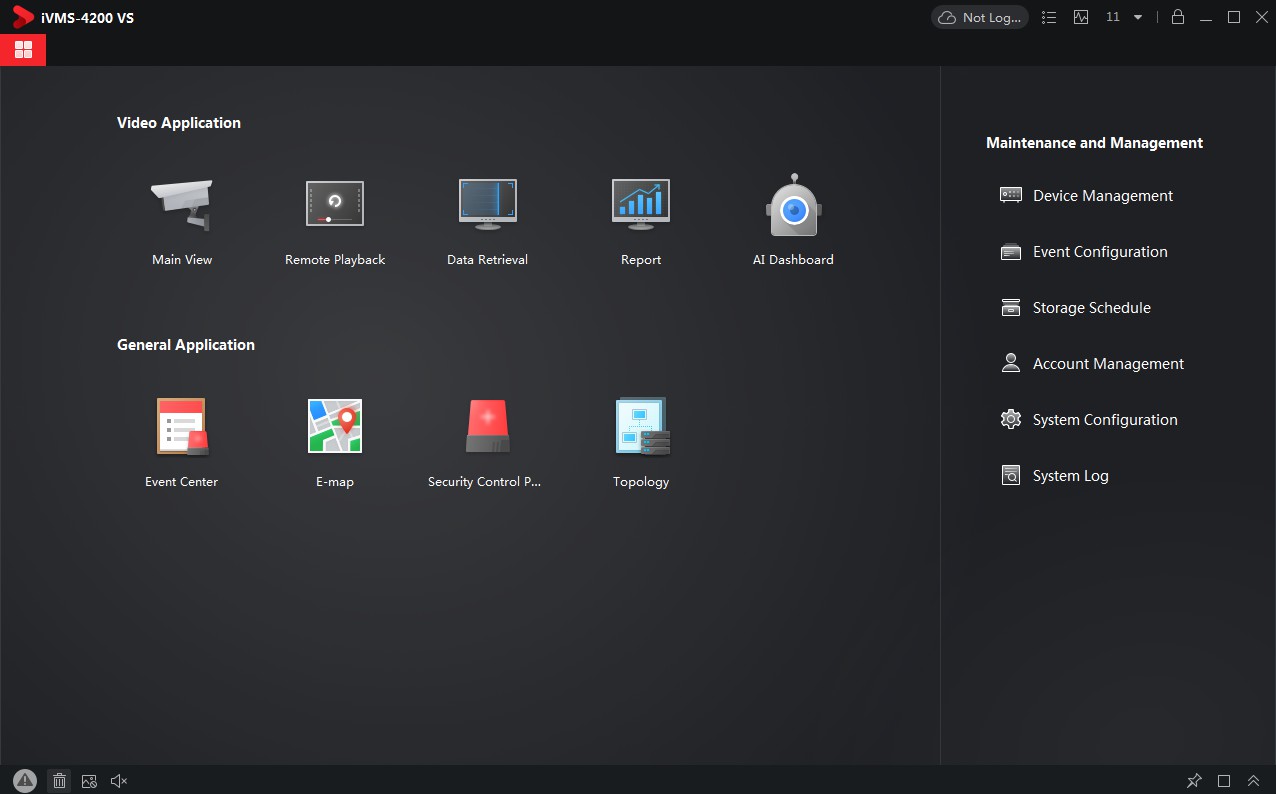
Task: Select the red control panel grid tab
Action: [23, 50]
